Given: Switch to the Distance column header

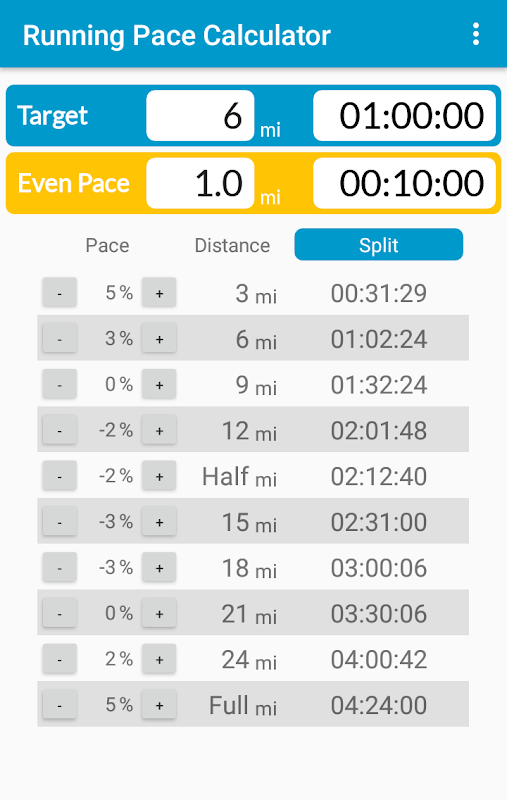Looking at the screenshot, I should [x=232, y=245].
